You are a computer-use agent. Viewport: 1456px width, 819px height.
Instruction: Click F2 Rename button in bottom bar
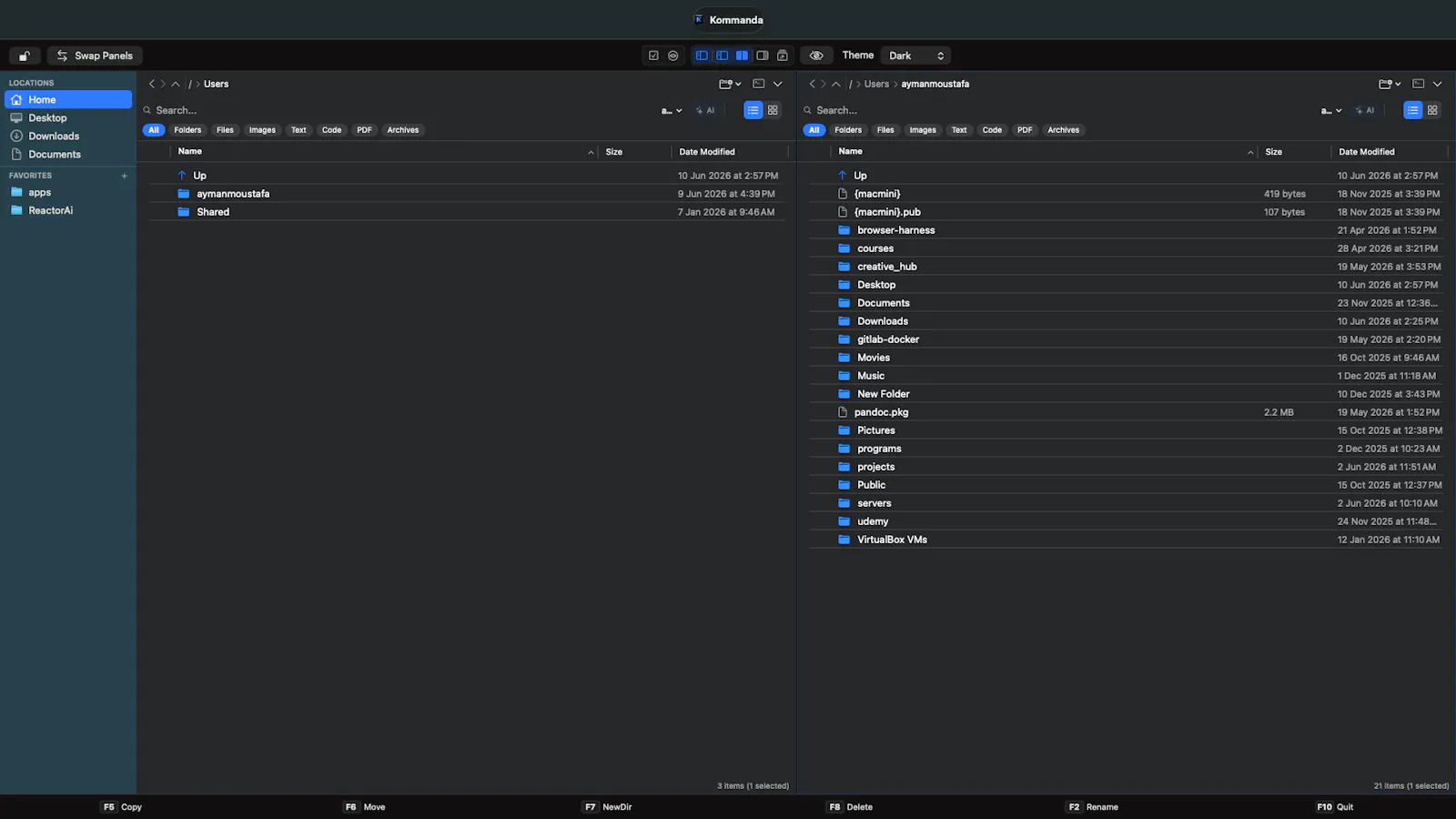[x=1093, y=807]
